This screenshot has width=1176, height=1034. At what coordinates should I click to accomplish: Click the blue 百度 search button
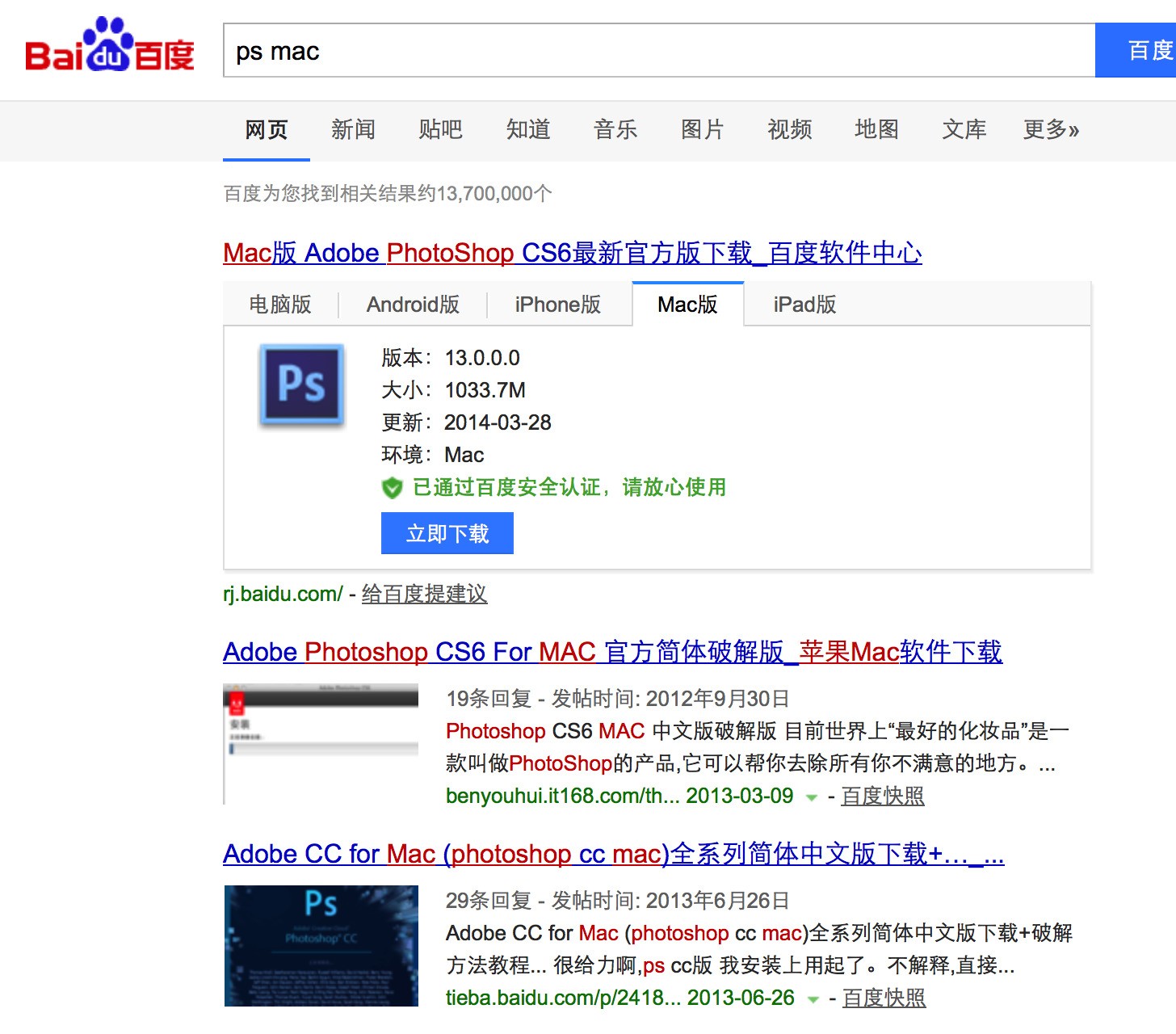coord(1136,50)
